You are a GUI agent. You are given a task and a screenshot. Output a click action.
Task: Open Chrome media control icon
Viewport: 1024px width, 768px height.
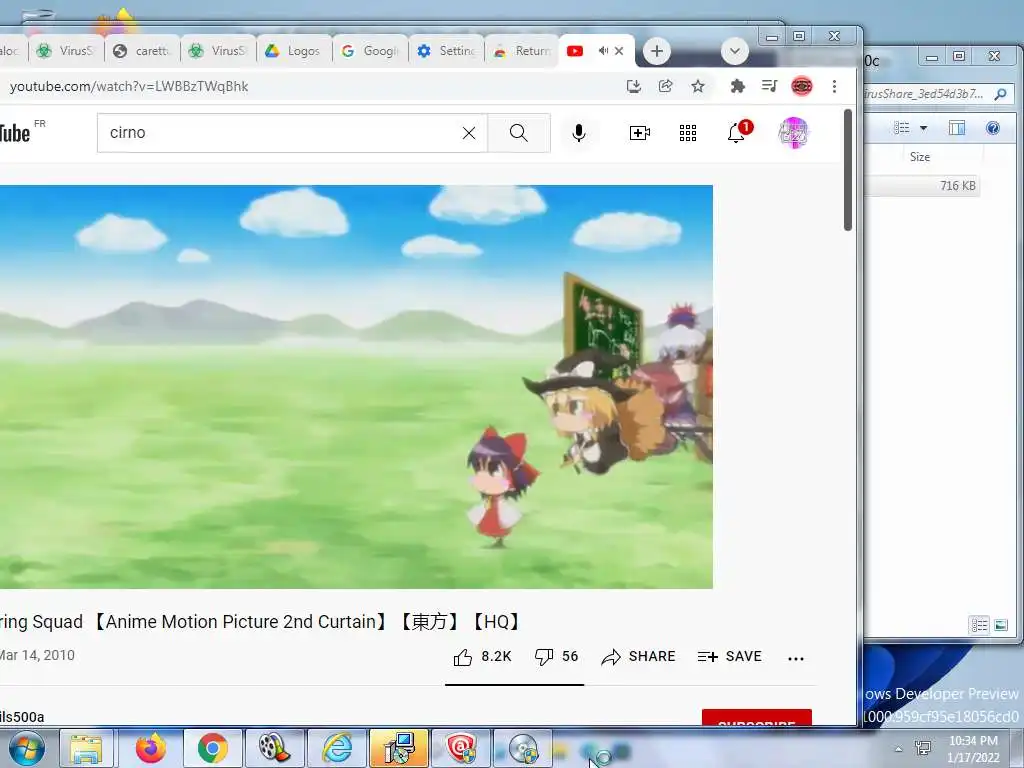769,86
